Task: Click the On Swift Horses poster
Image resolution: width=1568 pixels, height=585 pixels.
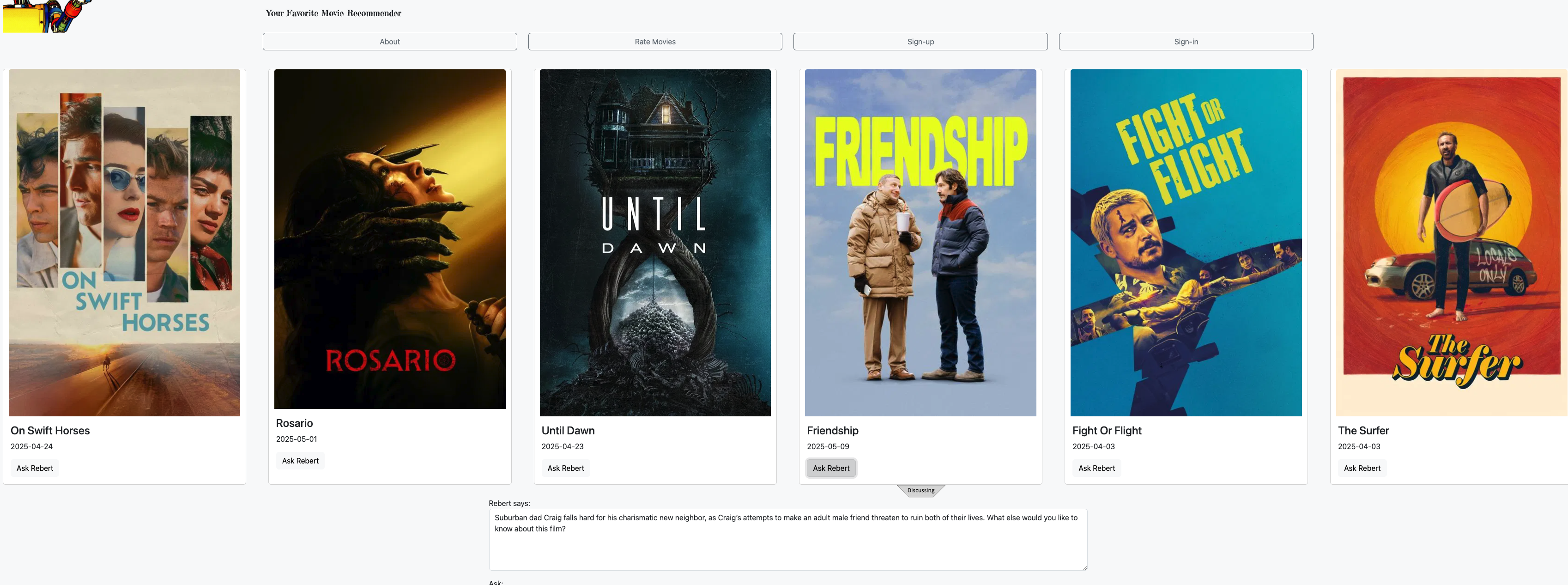Action: pyautogui.click(x=124, y=242)
